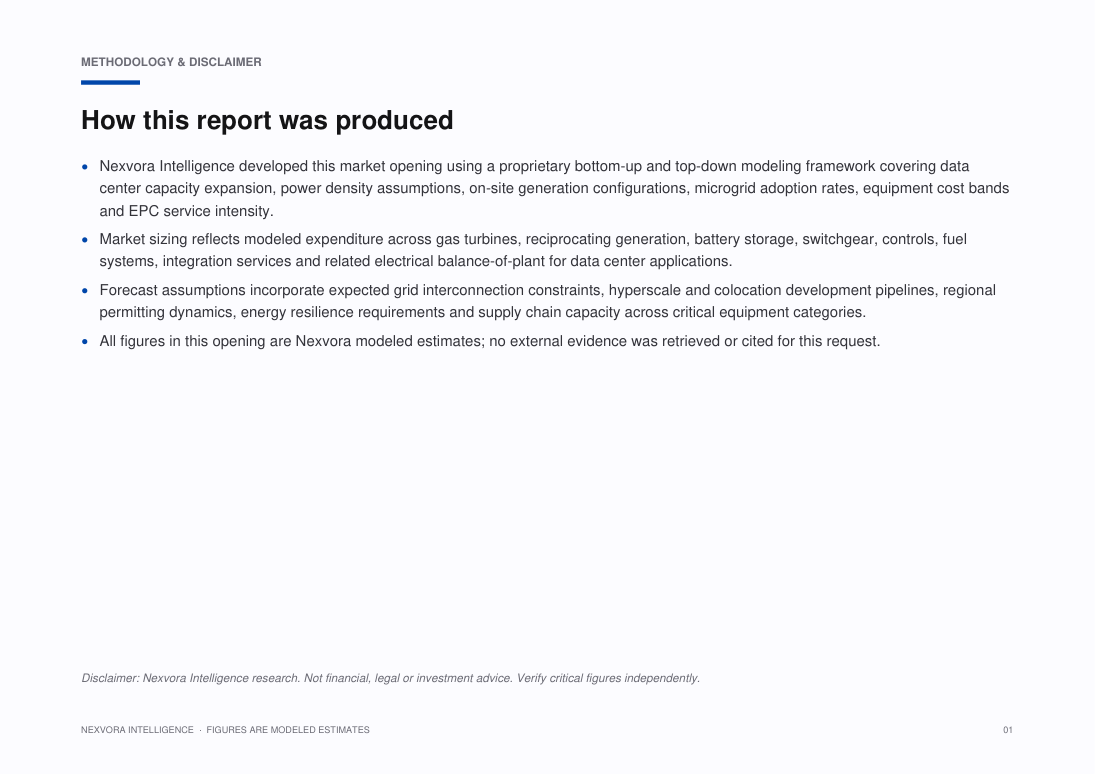1095x774 pixels.
Task: Click the italic Disclaimer line near the bottom
Action: [x=390, y=678]
